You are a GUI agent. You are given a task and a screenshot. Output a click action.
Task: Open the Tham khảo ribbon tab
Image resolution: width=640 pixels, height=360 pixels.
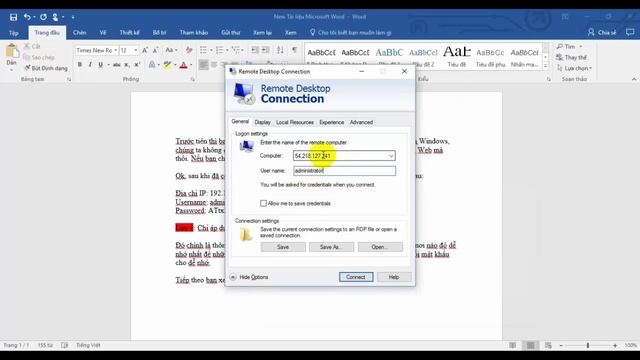pos(194,32)
